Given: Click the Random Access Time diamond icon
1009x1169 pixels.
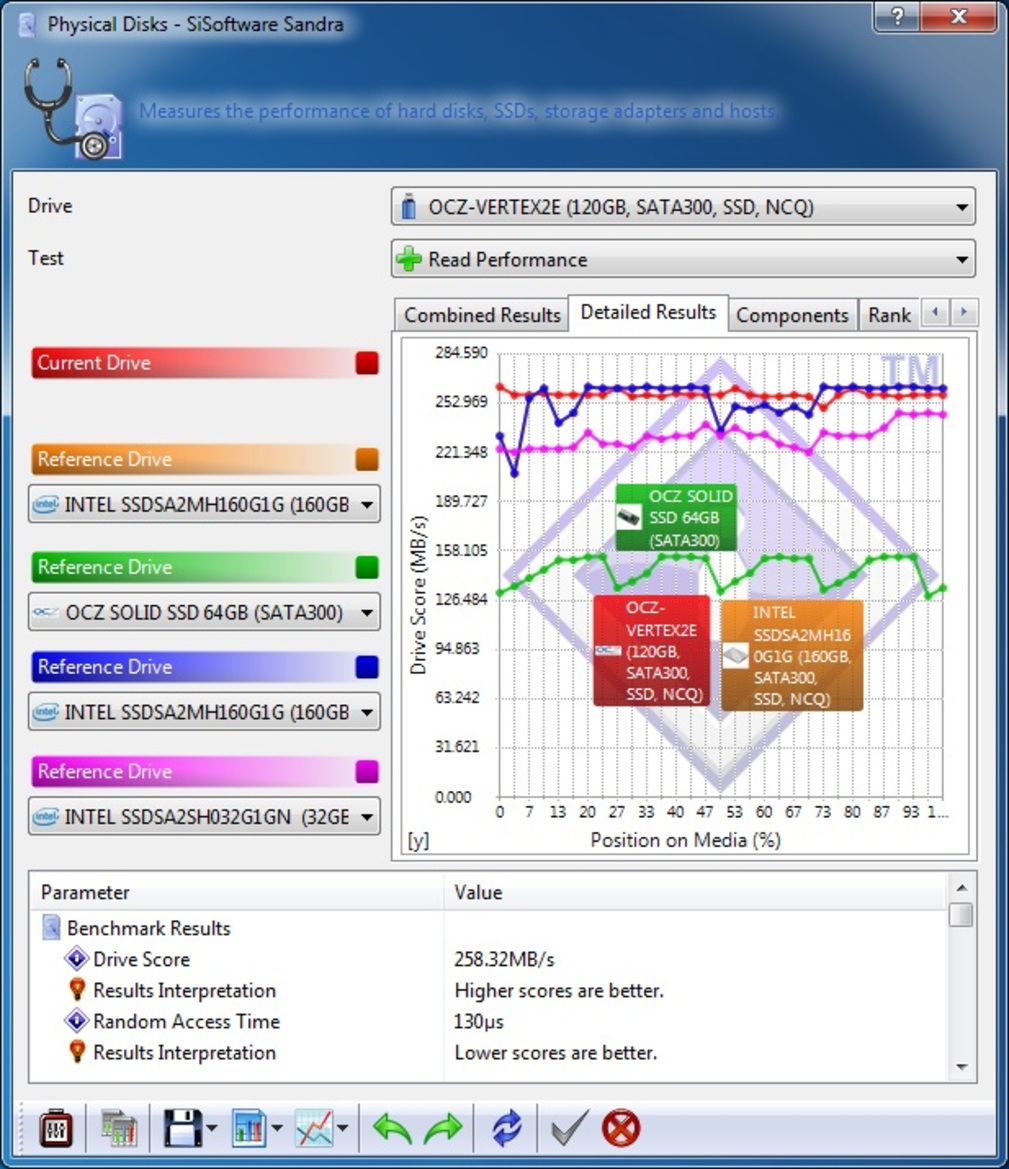Looking at the screenshot, I should tap(76, 1021).
